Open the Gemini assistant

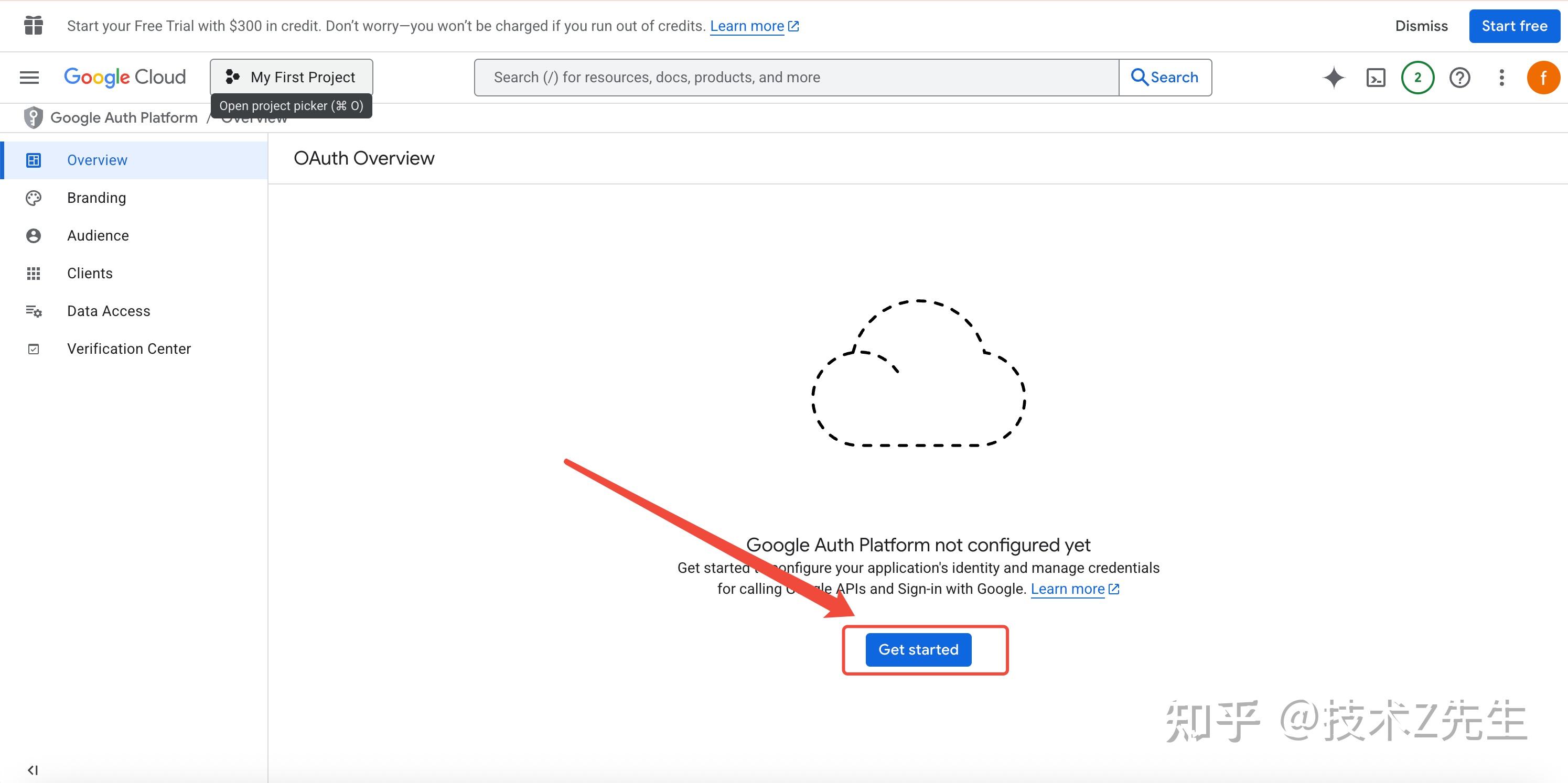pyautogui.click(x=1333, y=77)
